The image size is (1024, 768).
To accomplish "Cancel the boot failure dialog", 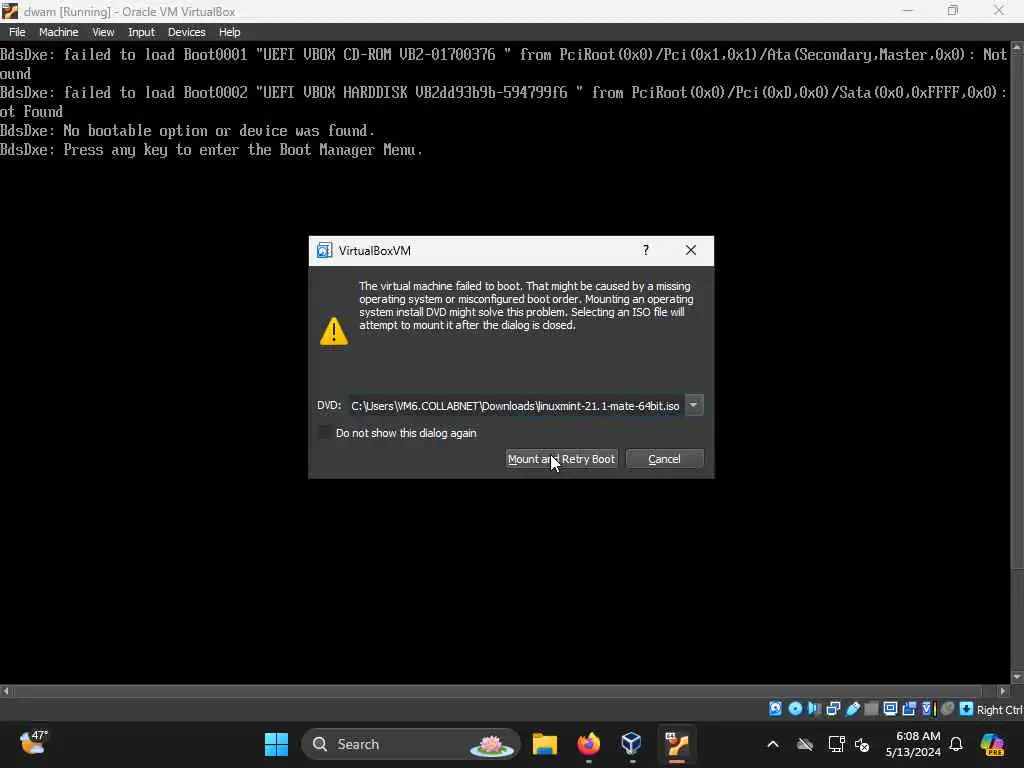I will [664, 459].
